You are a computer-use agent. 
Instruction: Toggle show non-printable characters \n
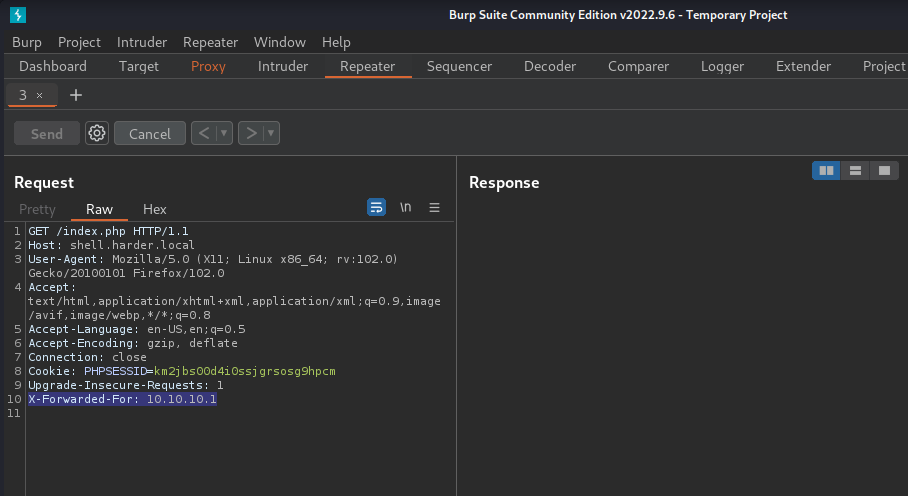405,207
